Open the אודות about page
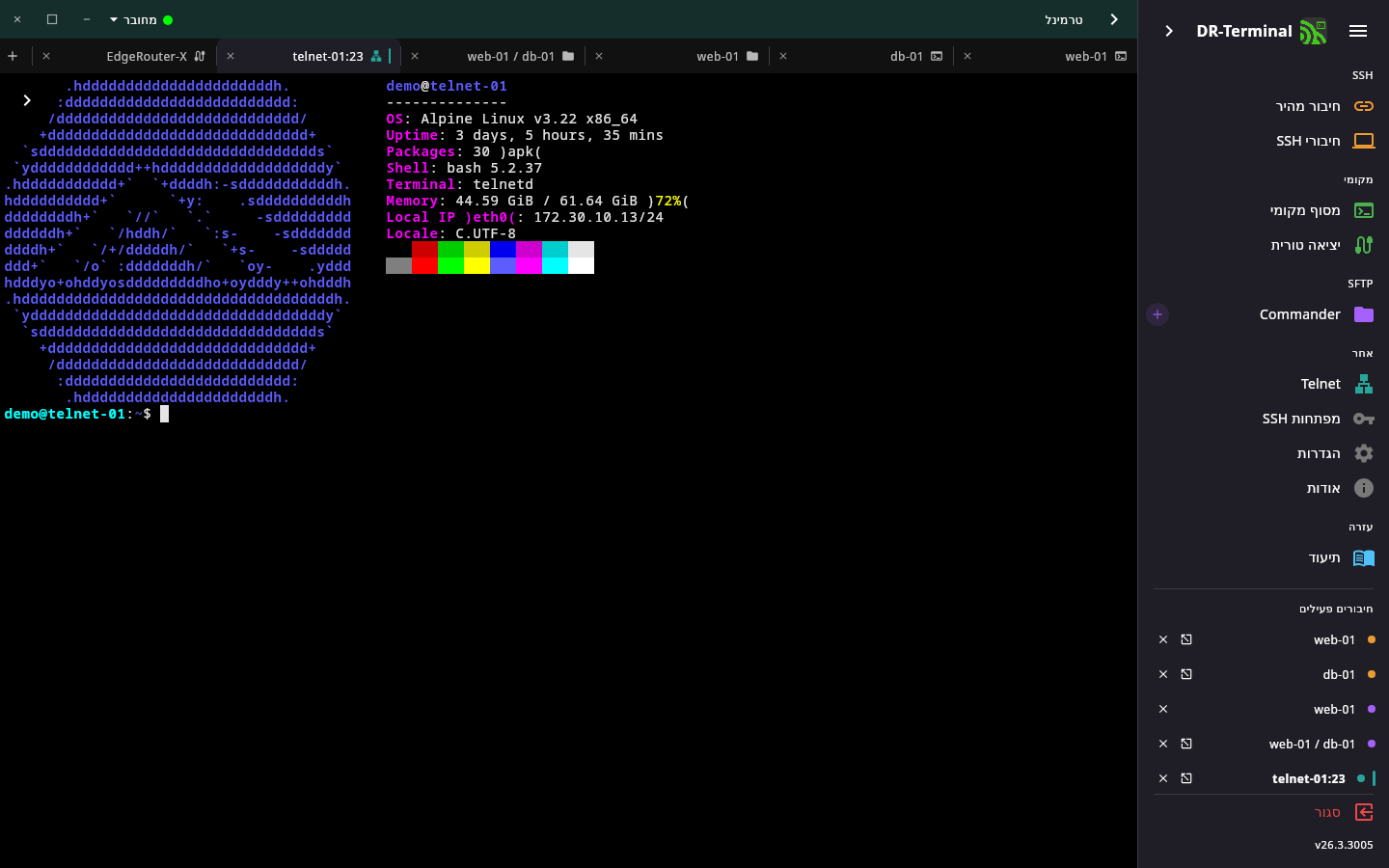1389x868 pixels. tap(1264, 488)
